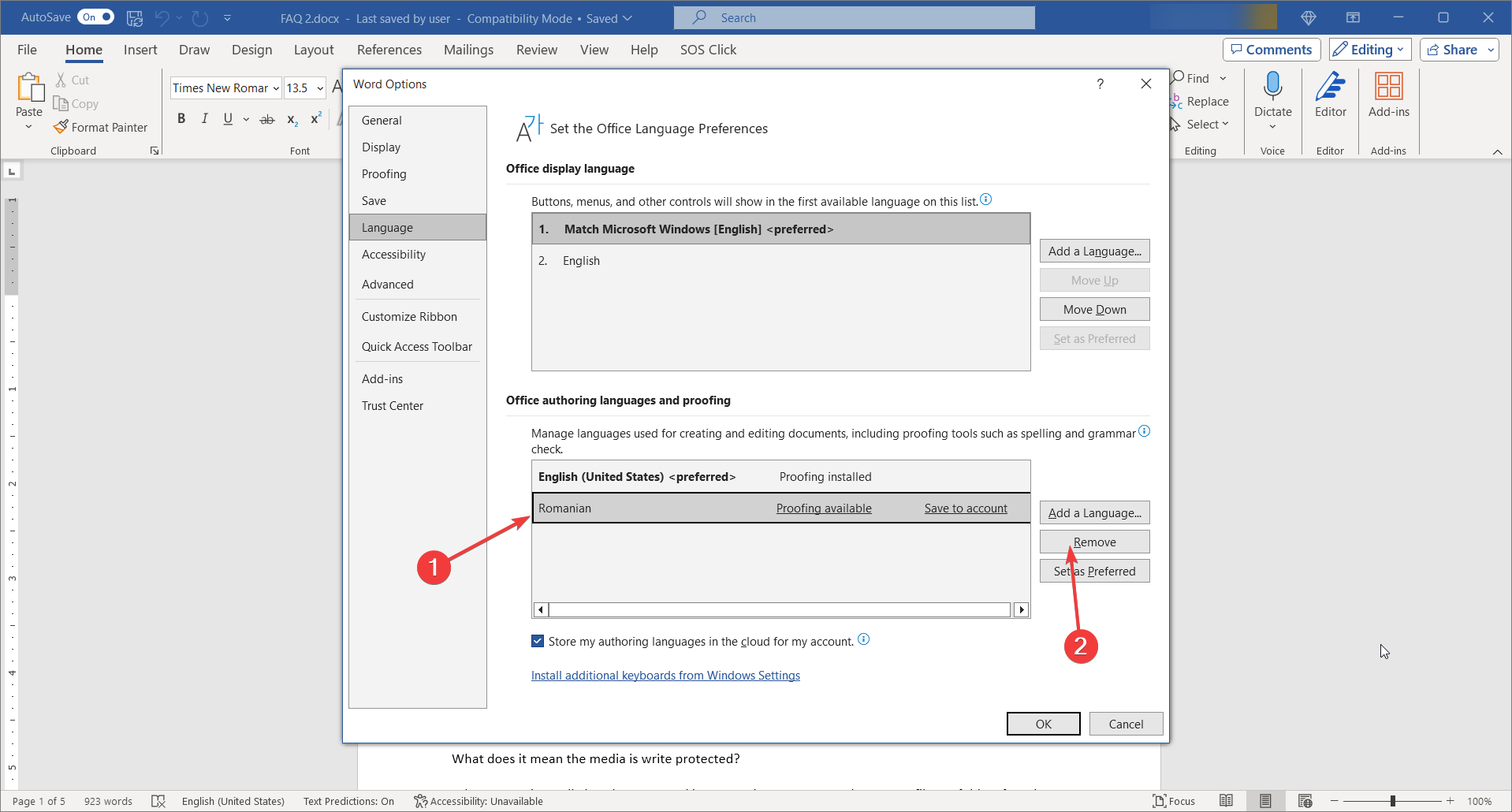Toggle AutoSave off
This screenshot has height=812, width=1512.
click(x=95, y=17)
